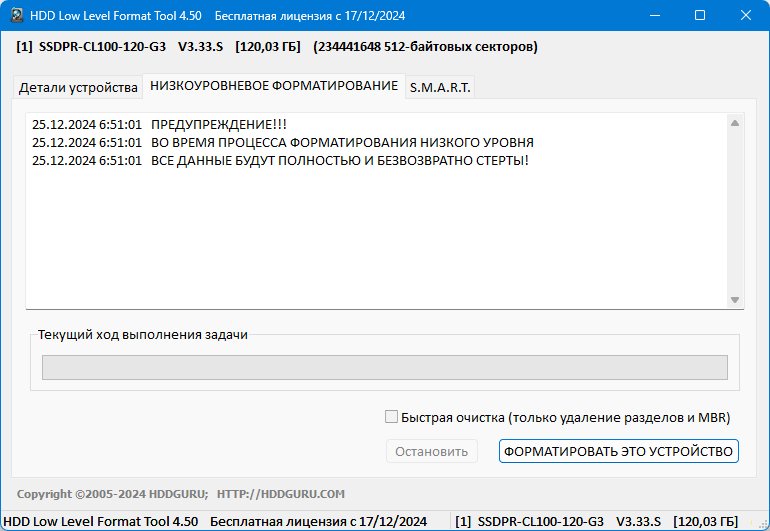Switch to the Детали устройства tab

coord(78,87)
